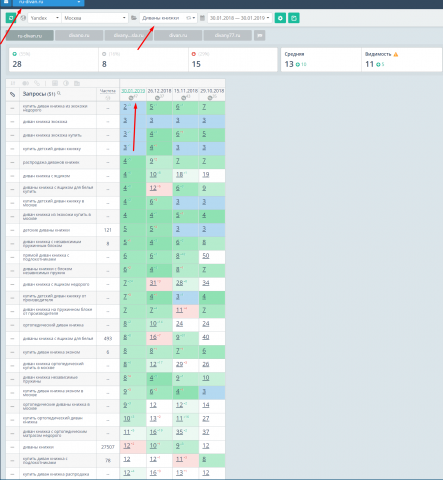Click the 15.11.2018 date column header
Screen dimensions: 443x480
pos(186,91)
